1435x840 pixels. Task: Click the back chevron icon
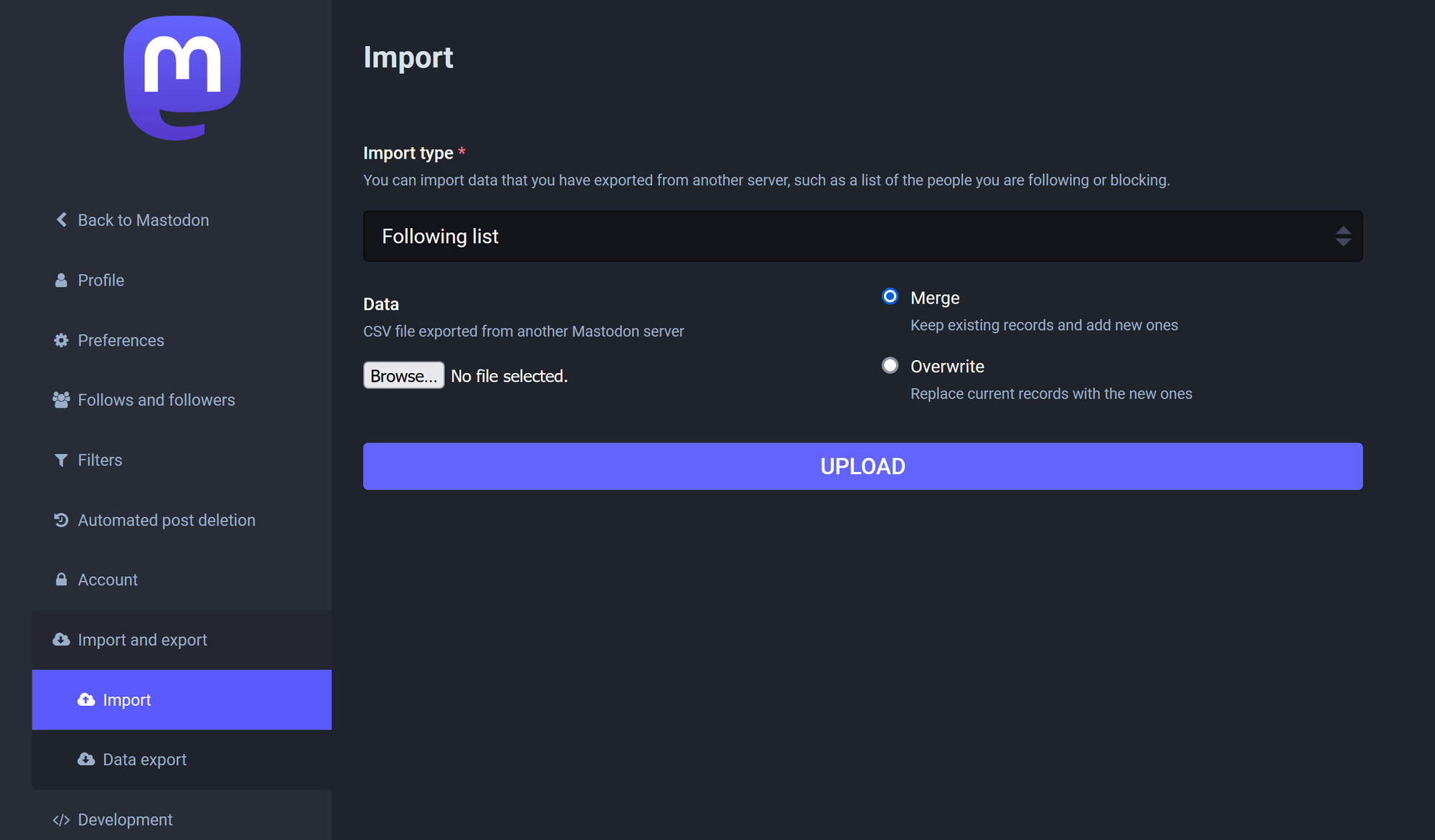click(62, 220)
